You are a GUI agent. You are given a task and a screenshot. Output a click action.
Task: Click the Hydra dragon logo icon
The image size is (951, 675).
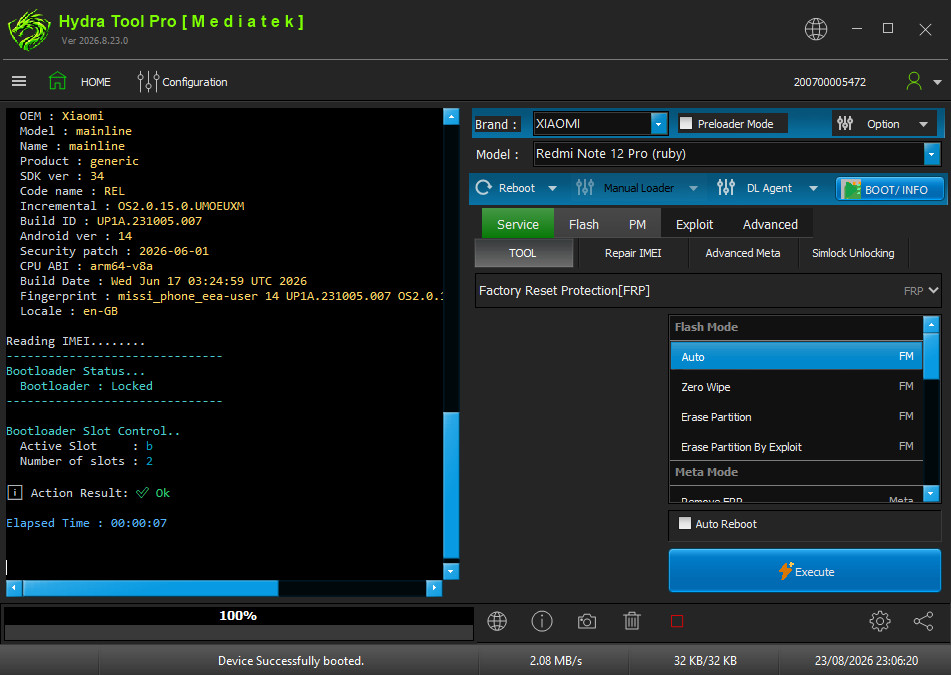(29, 30)
